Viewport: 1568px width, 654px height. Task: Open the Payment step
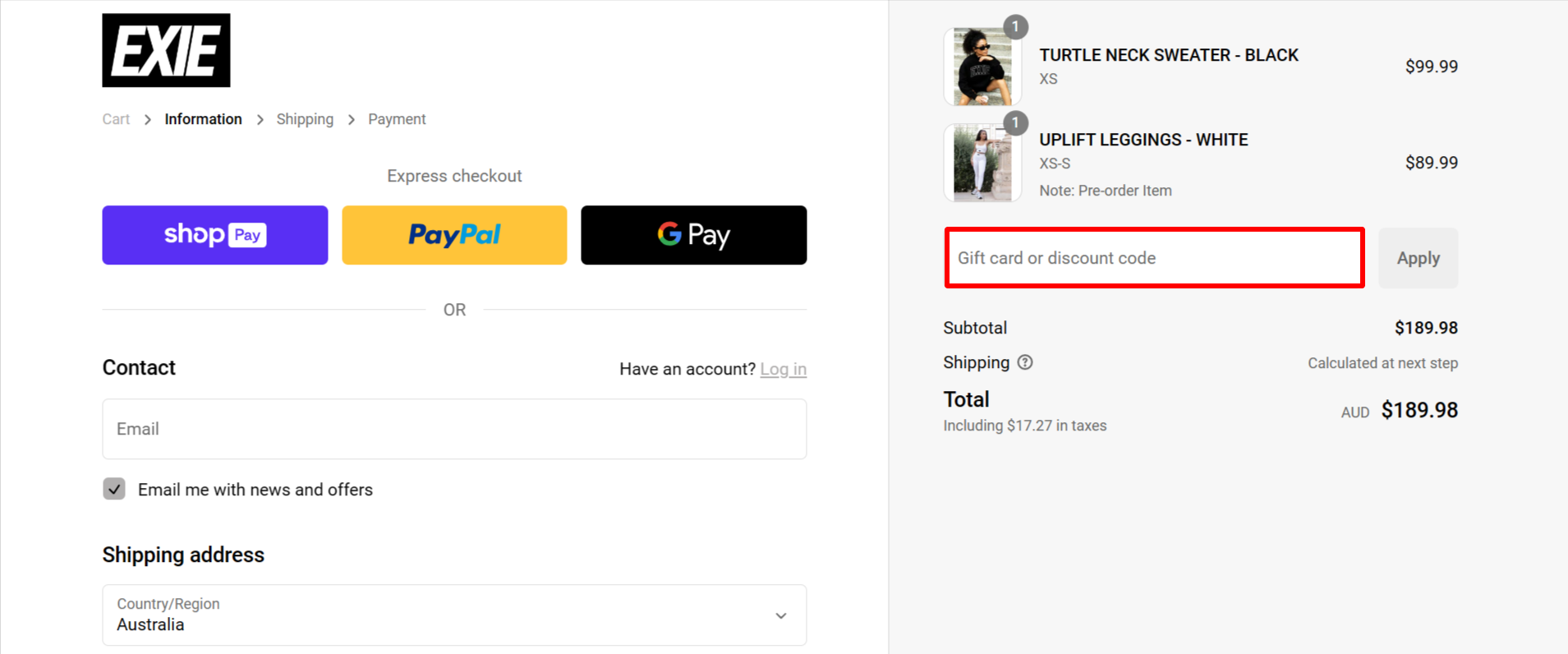[x=397, y=118]
